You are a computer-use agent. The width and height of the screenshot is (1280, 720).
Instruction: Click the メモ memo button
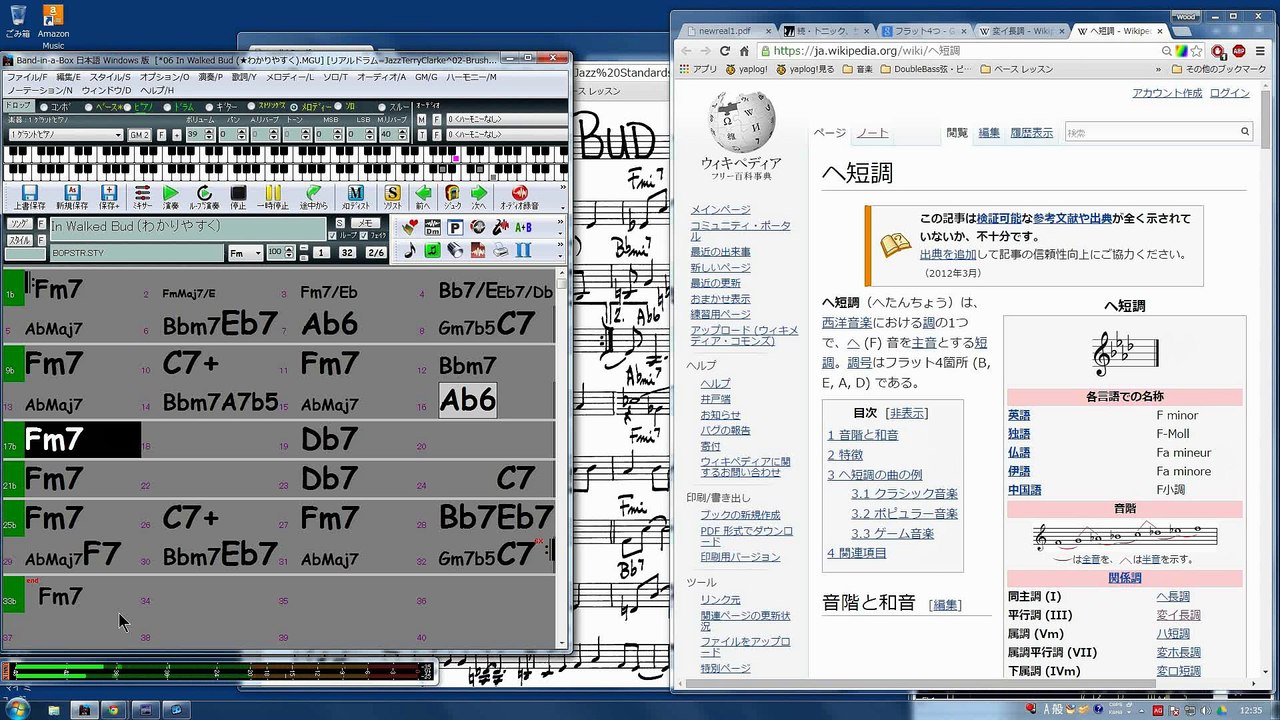(x=367, y=223)
